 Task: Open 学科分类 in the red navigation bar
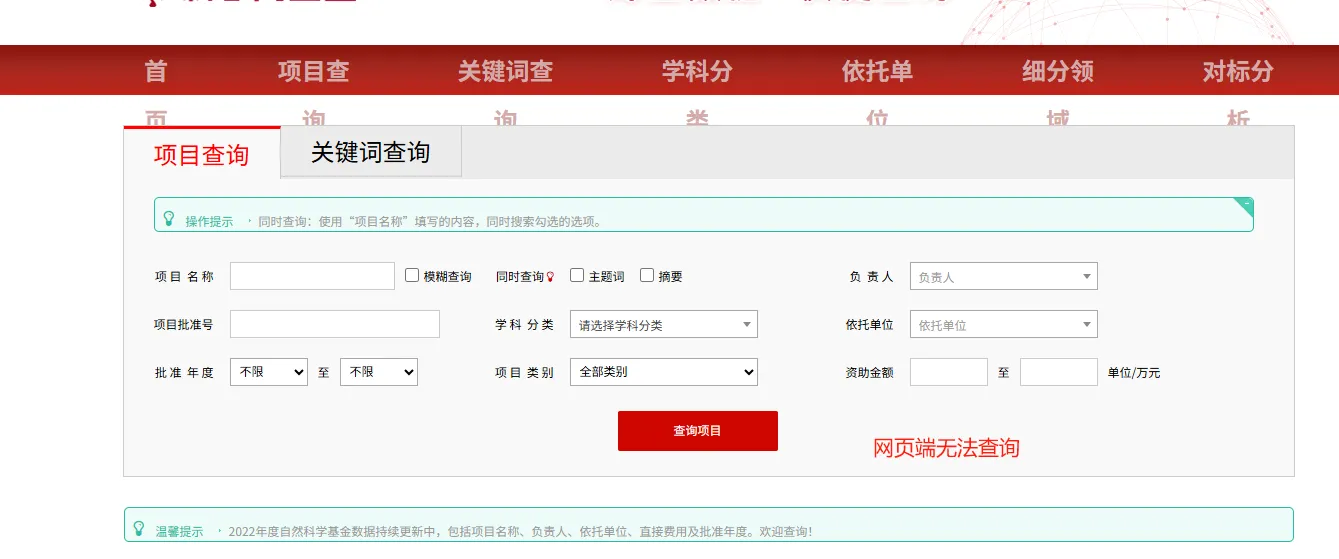tap(697, 72)
